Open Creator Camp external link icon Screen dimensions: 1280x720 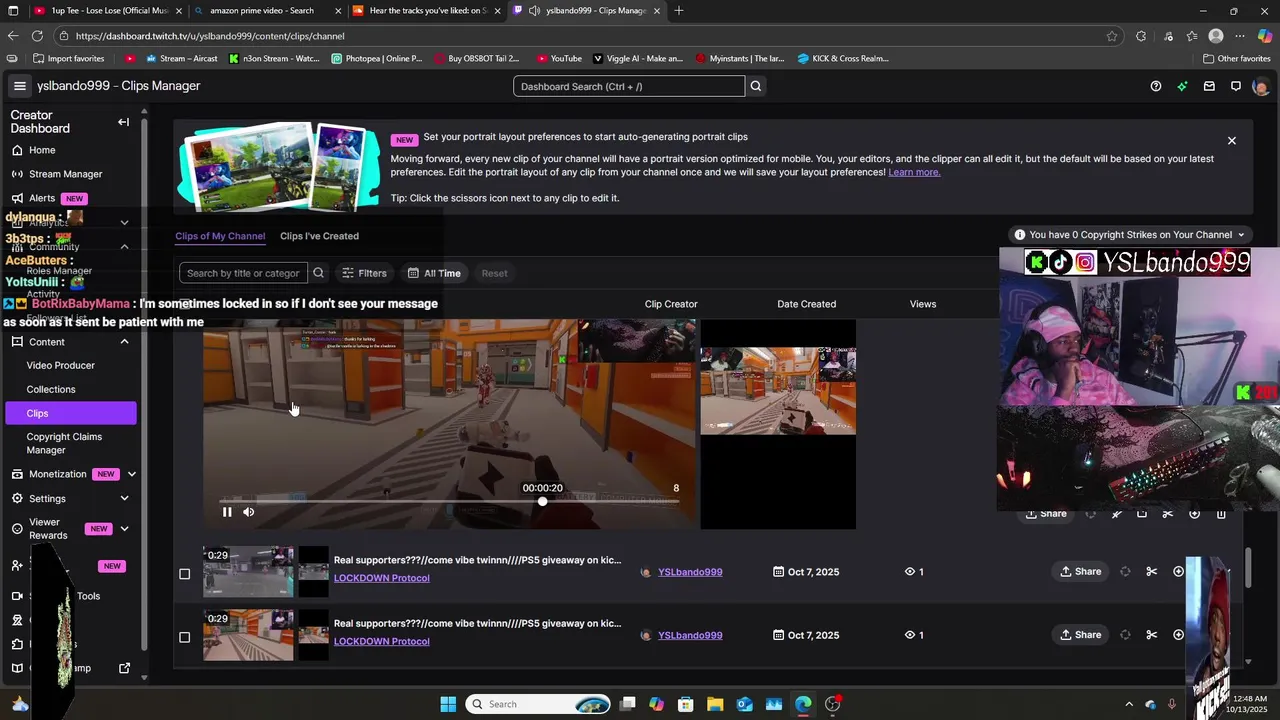125,668
